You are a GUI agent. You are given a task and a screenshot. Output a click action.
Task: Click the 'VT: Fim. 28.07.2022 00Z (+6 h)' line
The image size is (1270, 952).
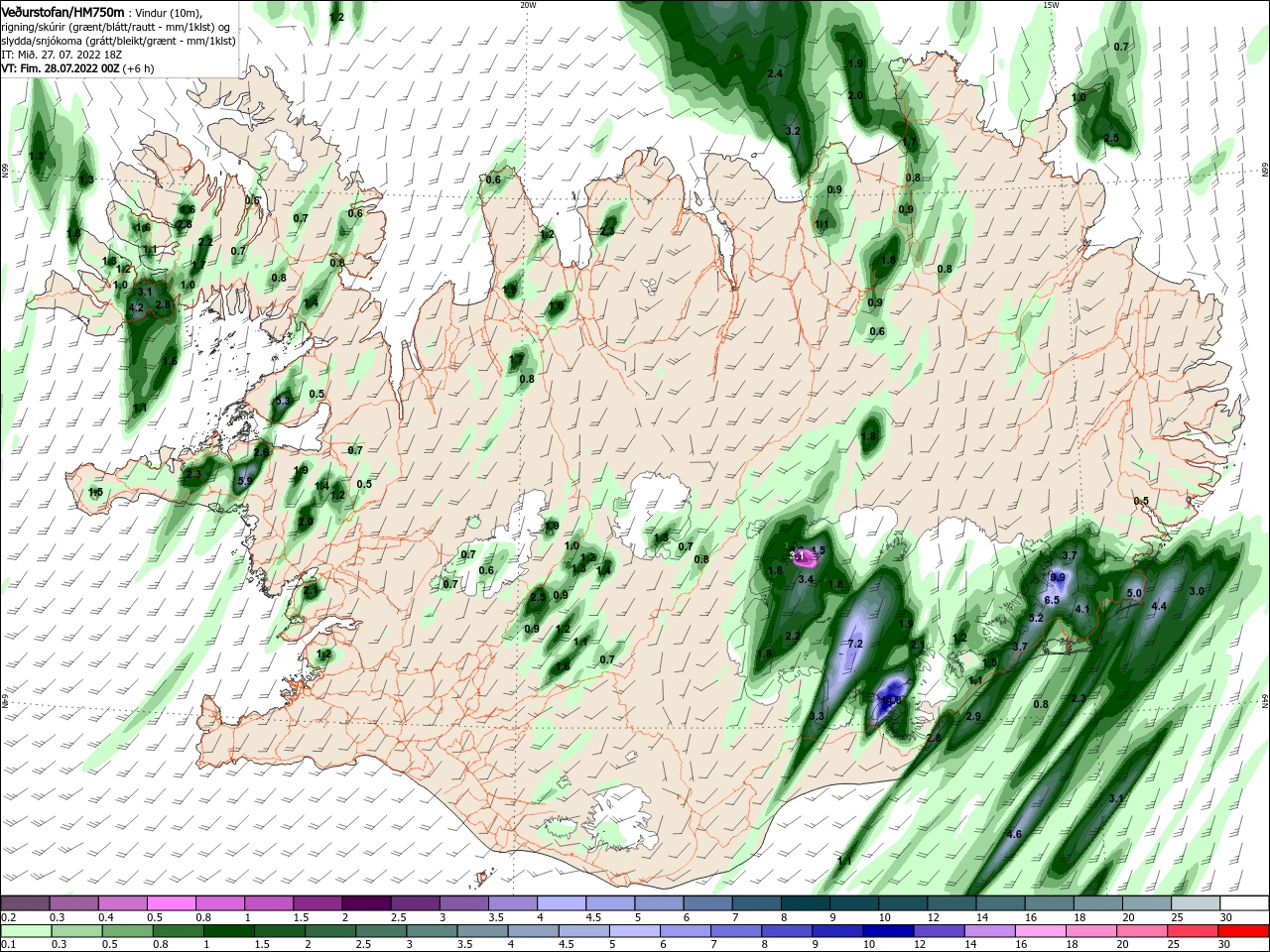[x=77, y=69]
